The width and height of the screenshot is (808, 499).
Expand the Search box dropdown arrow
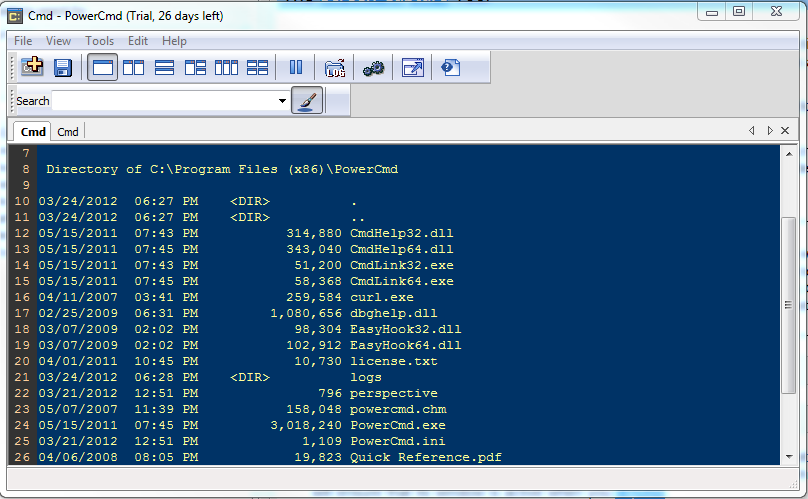click(x=282, y=101)
